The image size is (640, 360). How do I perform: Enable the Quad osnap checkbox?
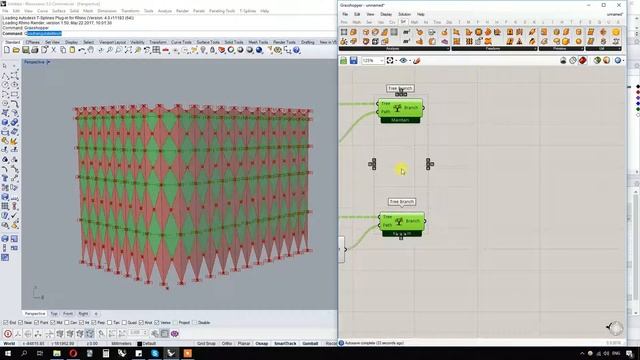(x=124, y=322)
